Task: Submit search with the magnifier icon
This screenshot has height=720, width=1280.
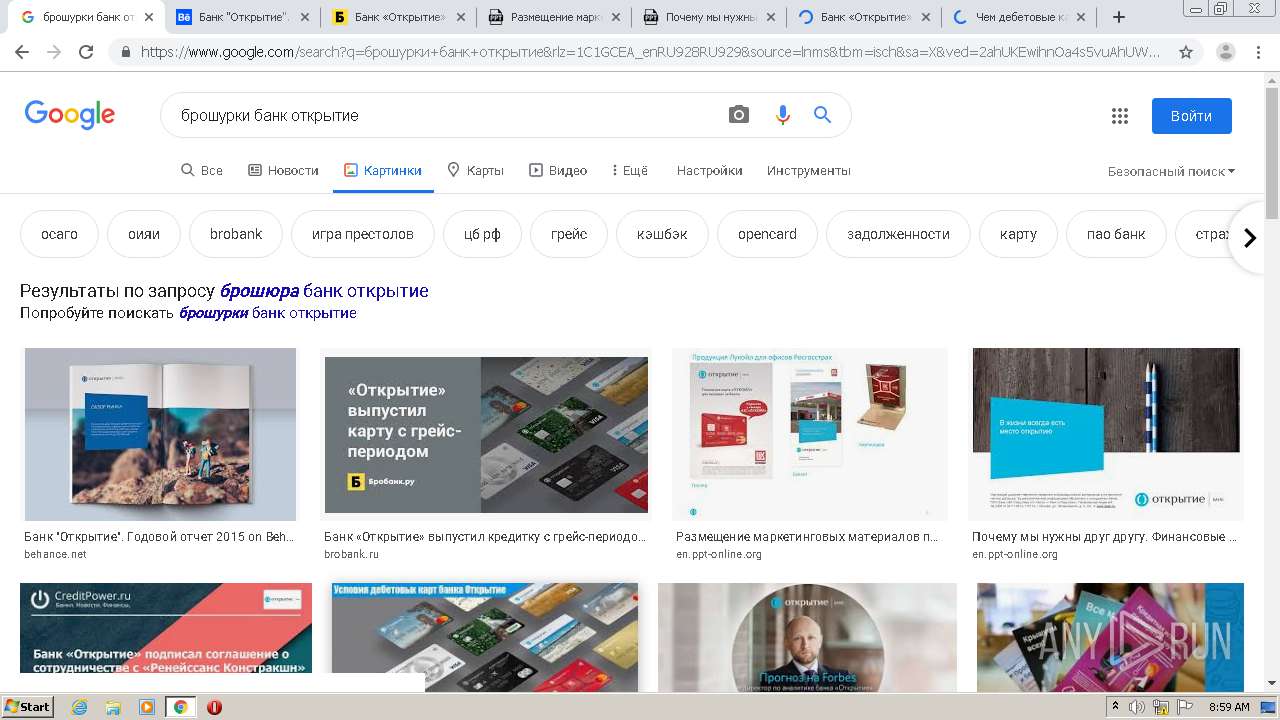Action: click(823, 115)
